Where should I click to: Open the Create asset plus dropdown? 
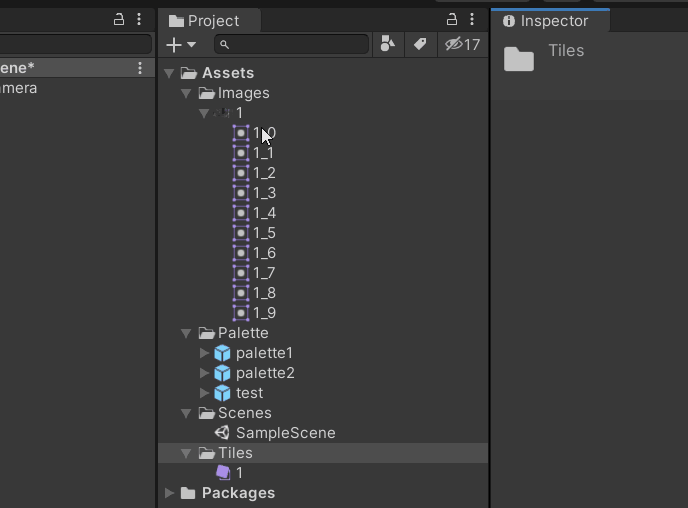coord(181,44)
